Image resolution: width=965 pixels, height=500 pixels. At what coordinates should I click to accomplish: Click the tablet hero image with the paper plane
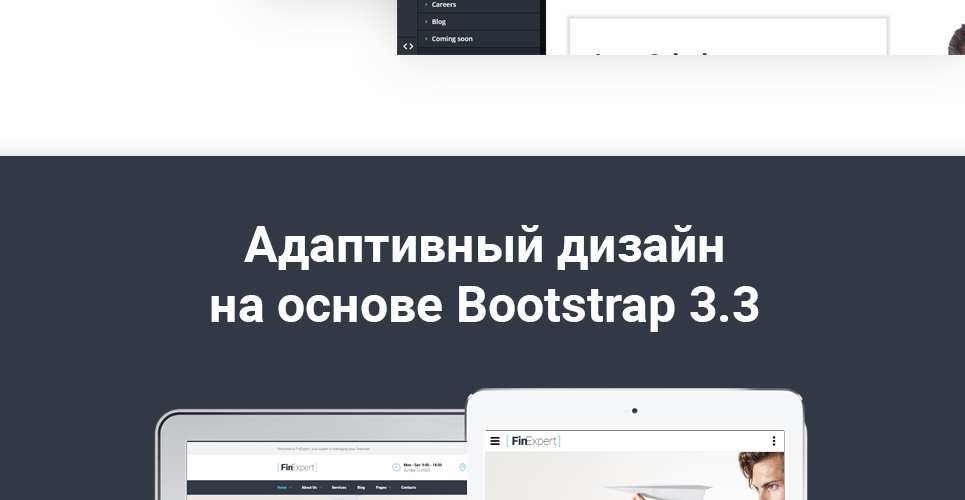pos(635,475)
